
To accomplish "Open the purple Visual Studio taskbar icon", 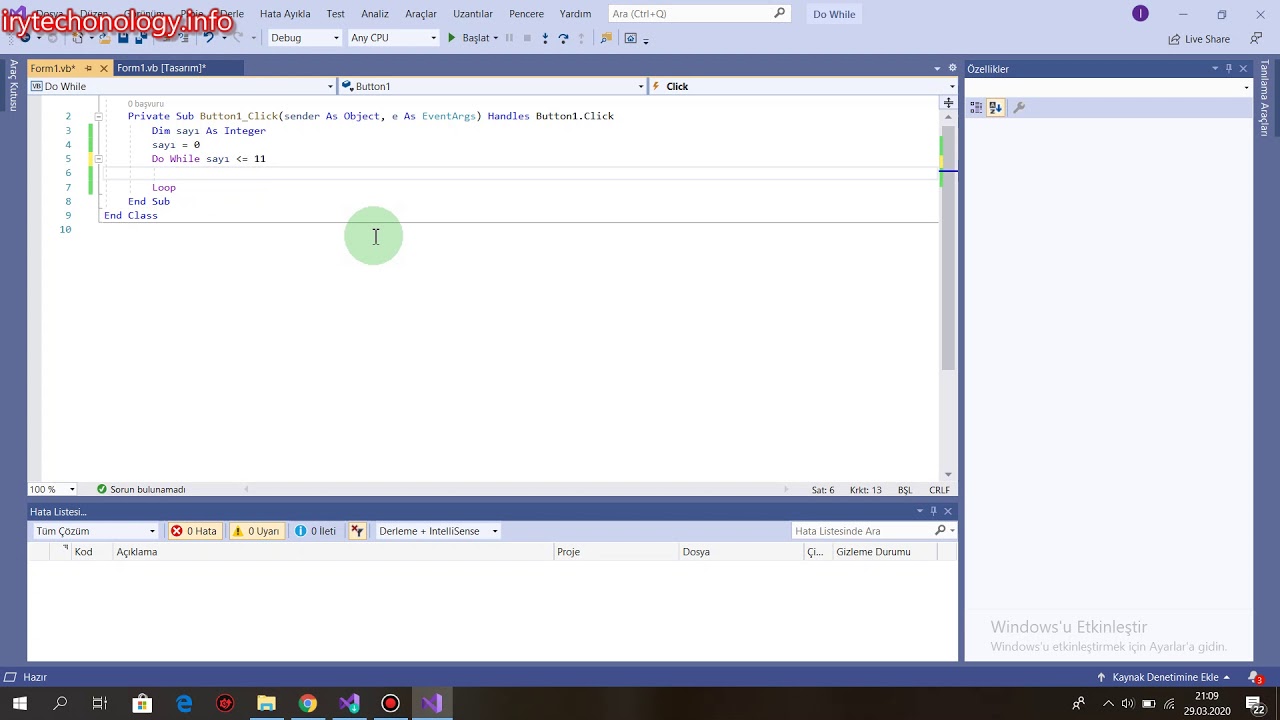I will (x=432, y=703).
